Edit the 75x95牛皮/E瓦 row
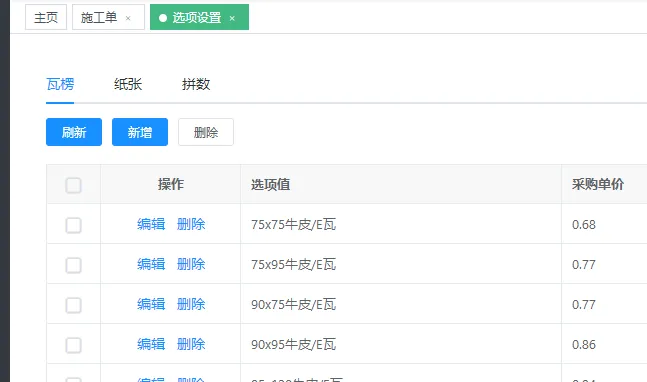The width and height of the screenshot is (647, 382). 151,264
